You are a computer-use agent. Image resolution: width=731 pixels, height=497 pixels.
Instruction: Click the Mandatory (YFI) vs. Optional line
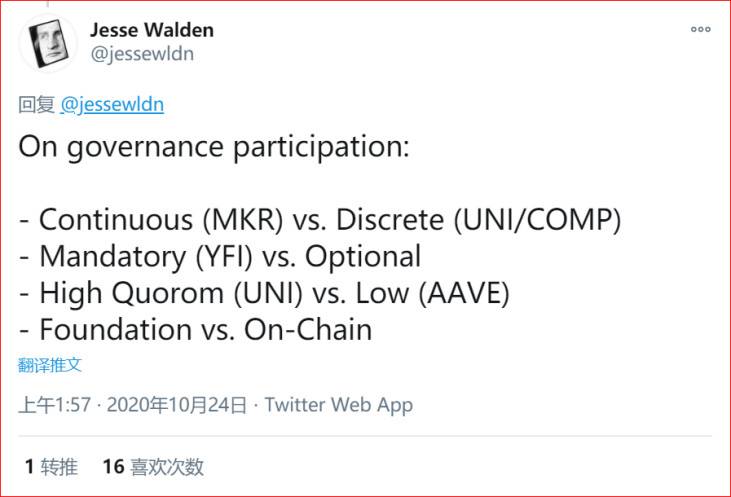point(220,256)
